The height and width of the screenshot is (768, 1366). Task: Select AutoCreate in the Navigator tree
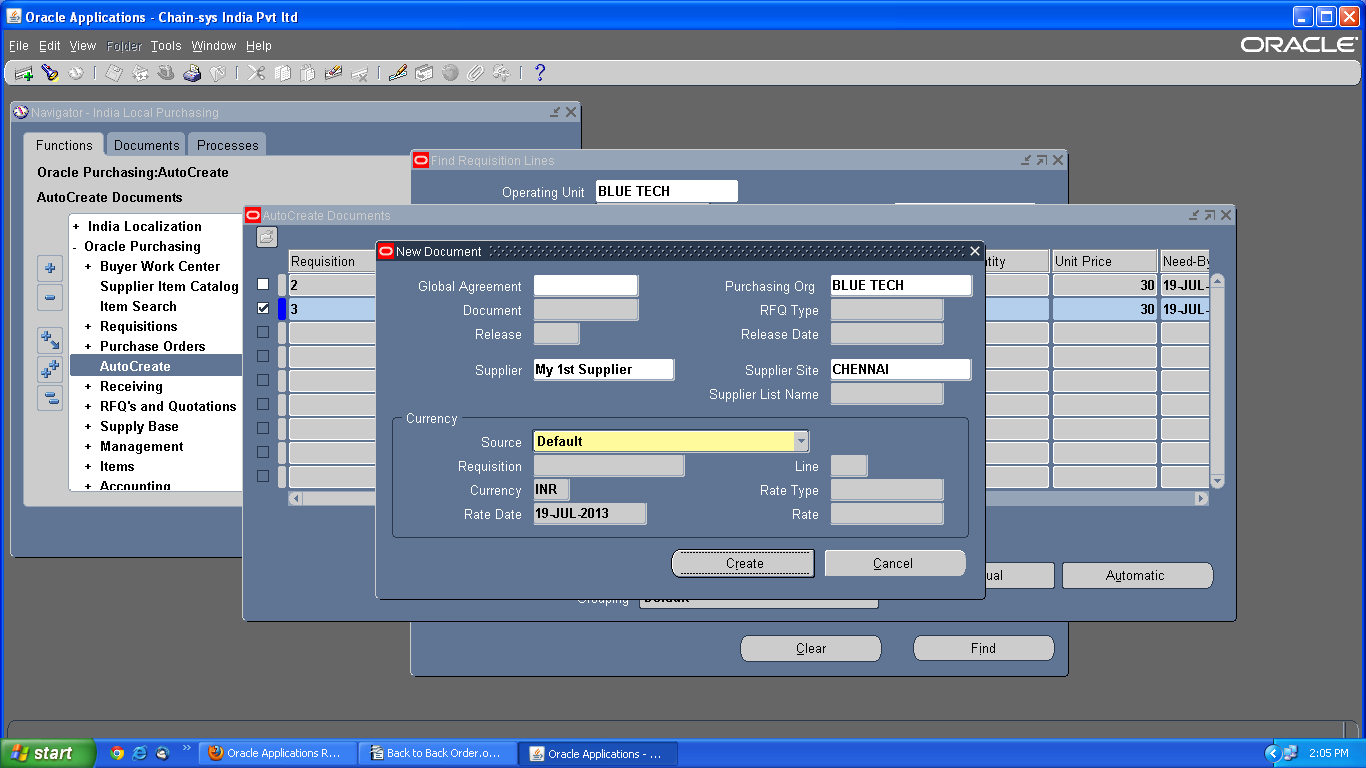click(135, 367)
